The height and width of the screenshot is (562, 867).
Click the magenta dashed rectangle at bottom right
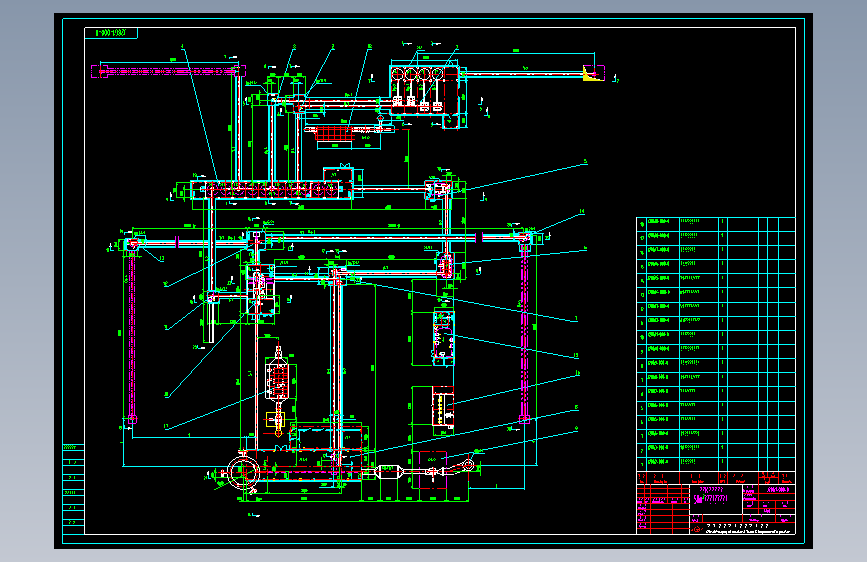pyautogui.click(x=432, y=470)
